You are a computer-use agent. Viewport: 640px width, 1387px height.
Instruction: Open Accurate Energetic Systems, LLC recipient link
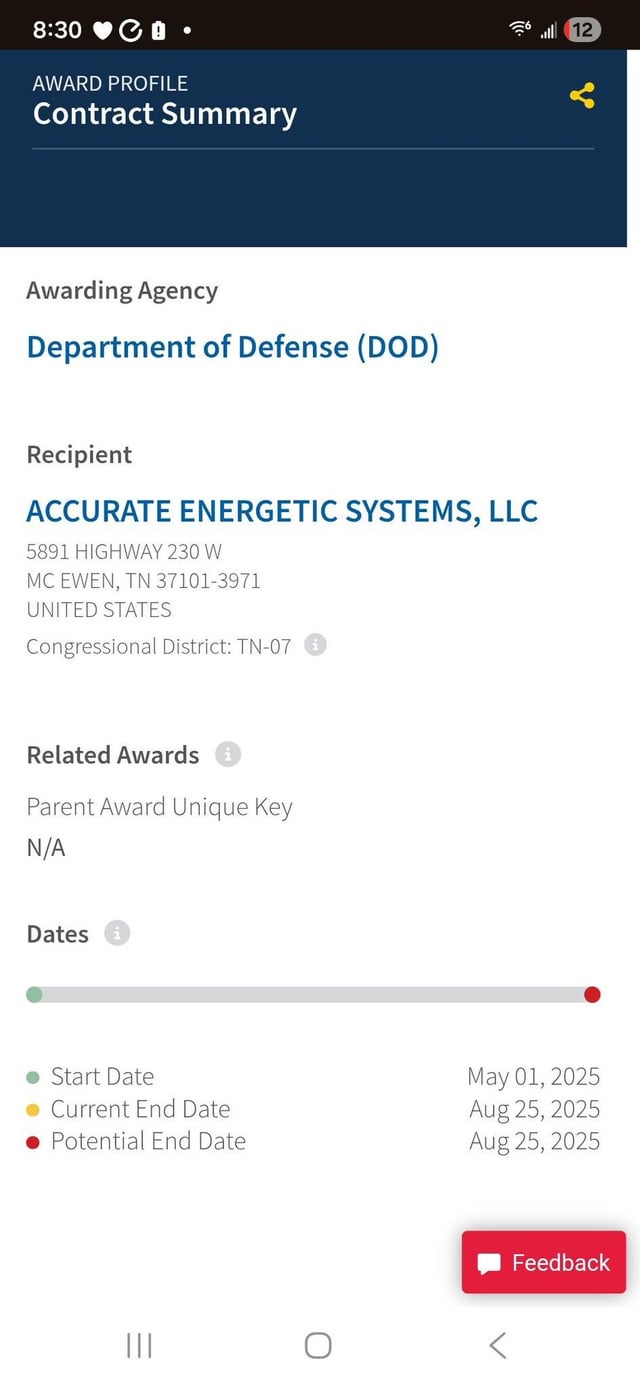[282, 511]
